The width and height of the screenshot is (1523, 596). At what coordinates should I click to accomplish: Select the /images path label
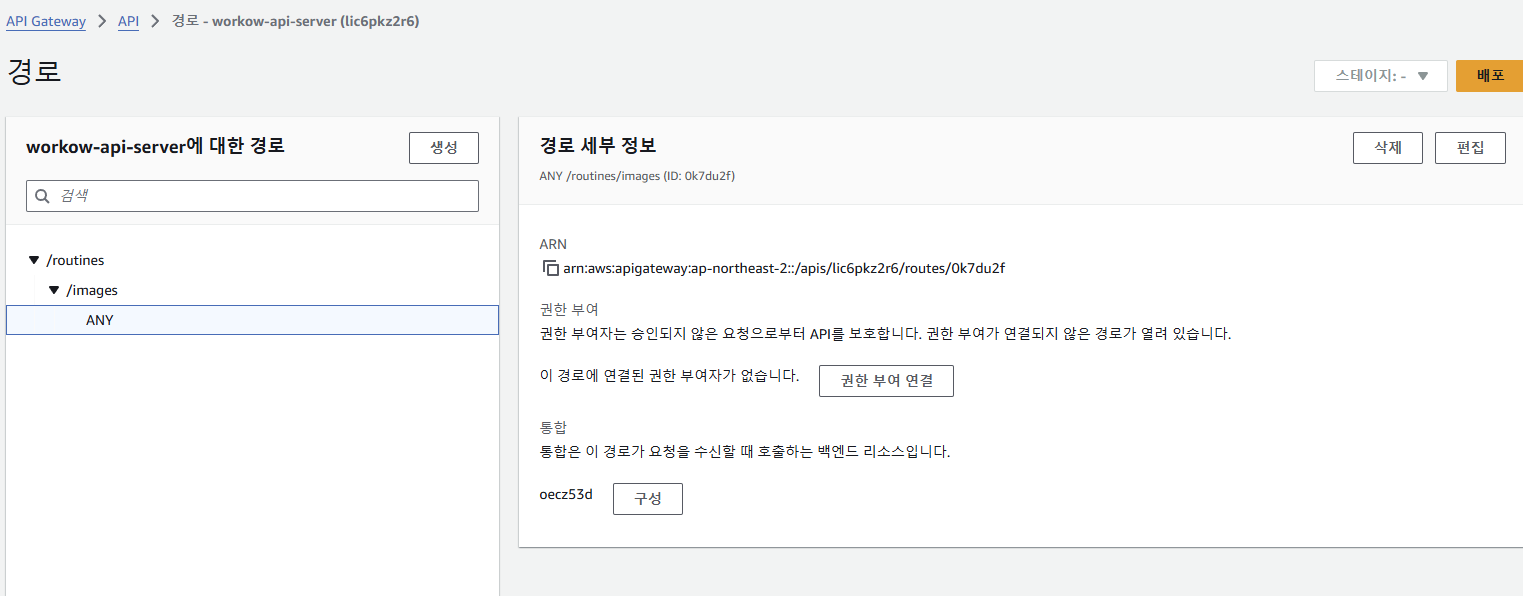point(92,290)
